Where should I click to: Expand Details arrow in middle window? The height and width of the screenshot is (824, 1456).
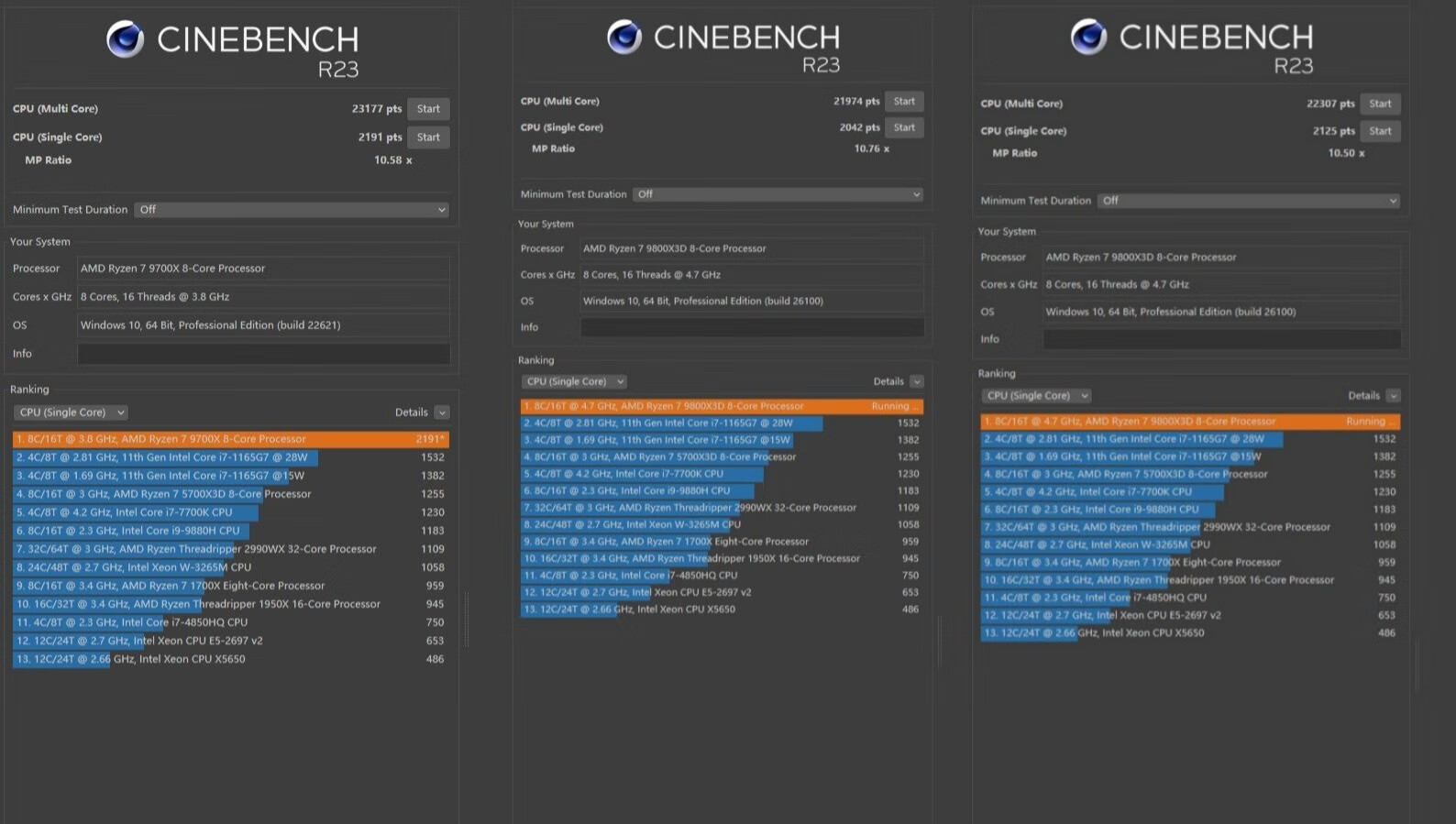click(917, 381)
